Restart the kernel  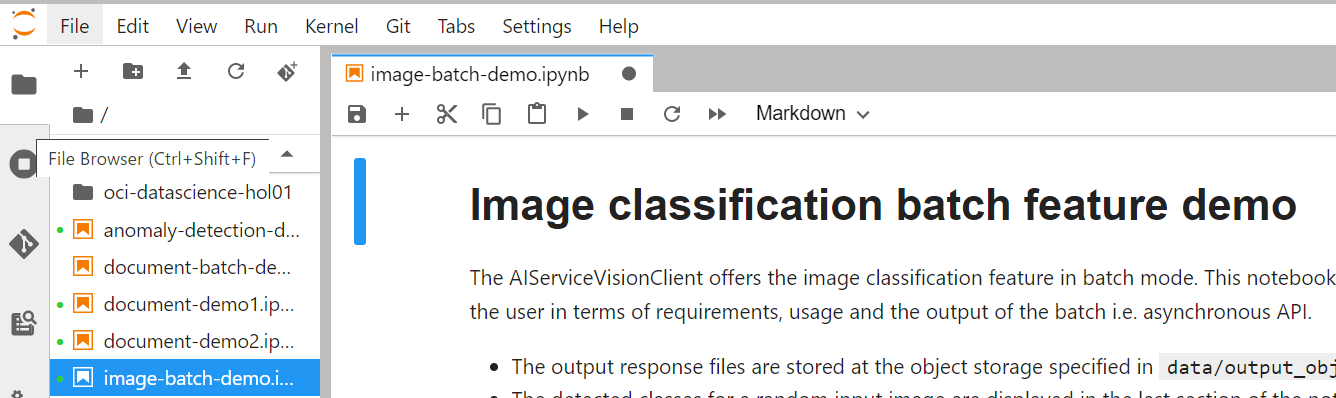click(672, 114)
